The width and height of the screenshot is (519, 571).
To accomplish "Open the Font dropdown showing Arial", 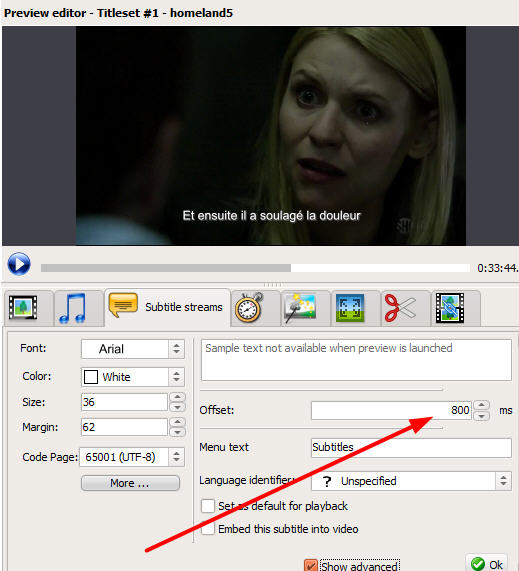I will click(x=133, y=349).
